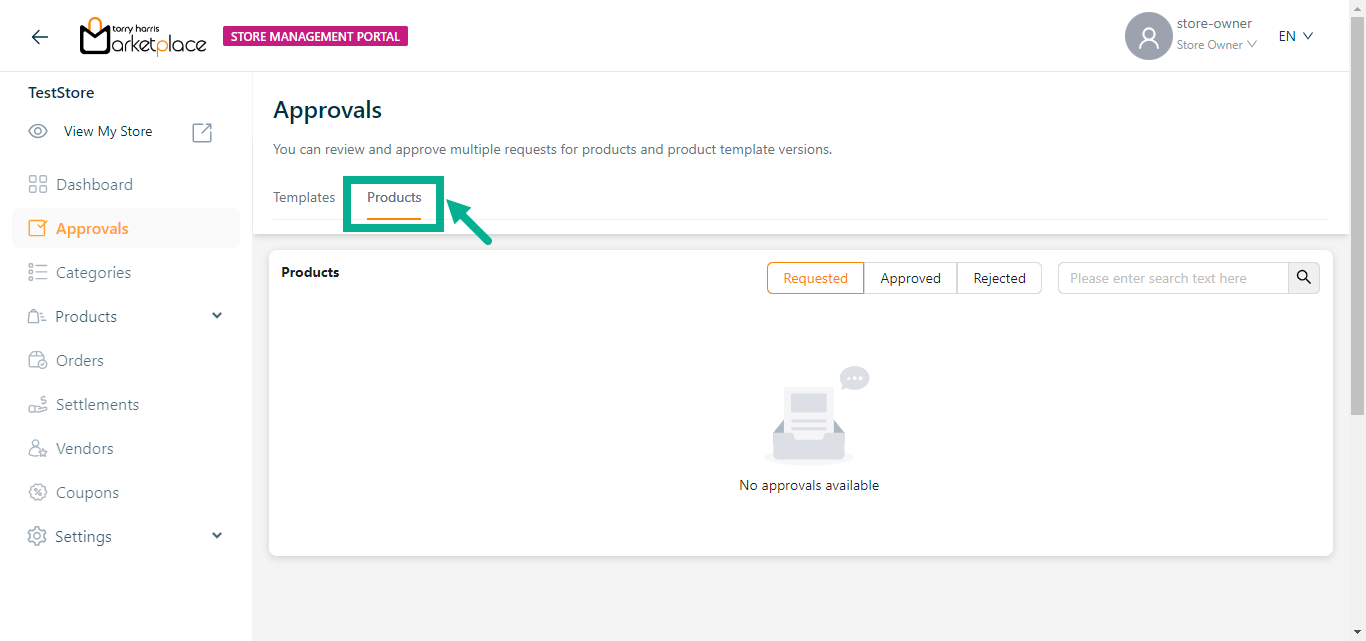Switch to the Products tab
The height and width of the screenshot is (641, 1366).
(x=394, y=198)
